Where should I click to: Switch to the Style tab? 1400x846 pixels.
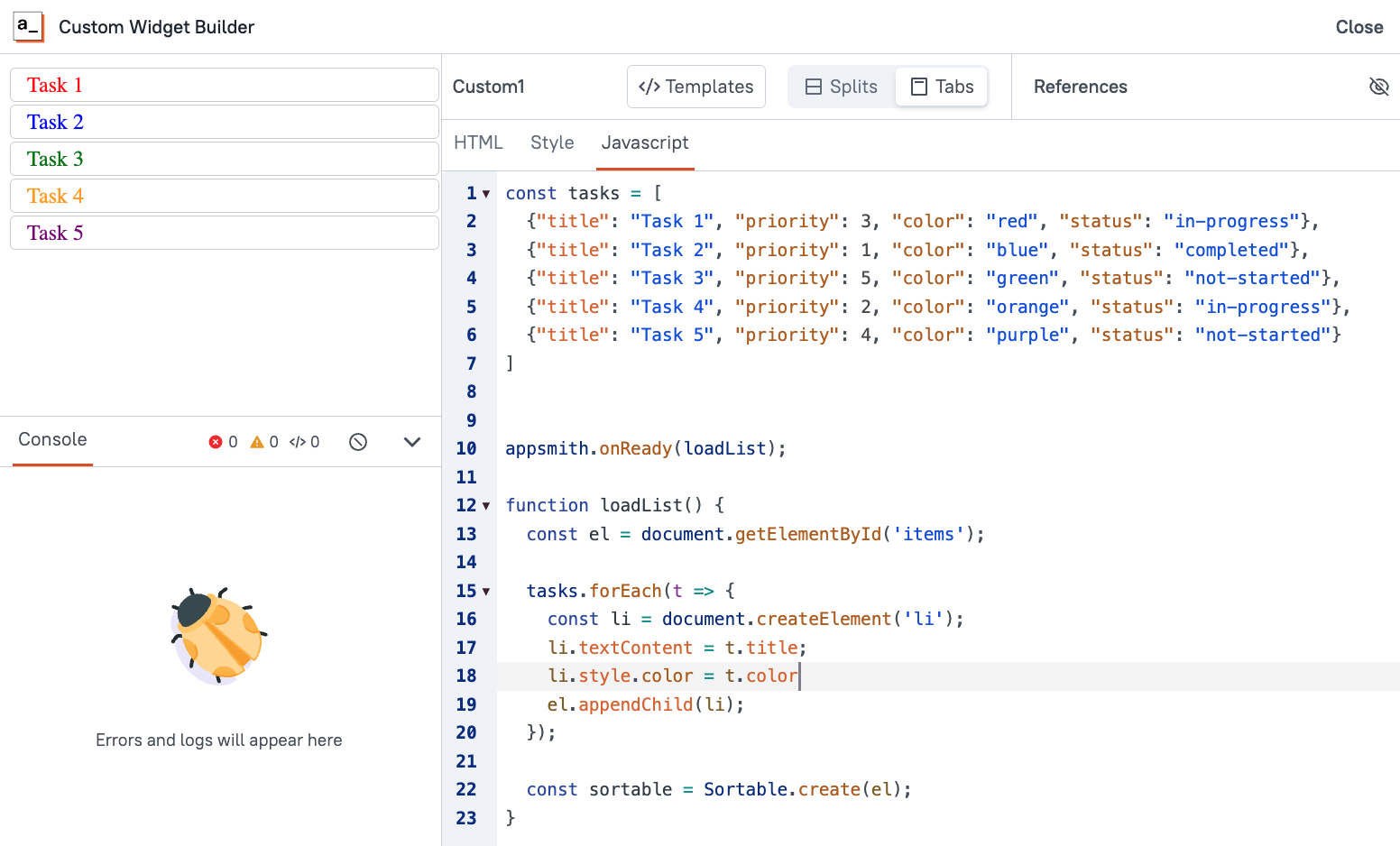click(552, 143)
